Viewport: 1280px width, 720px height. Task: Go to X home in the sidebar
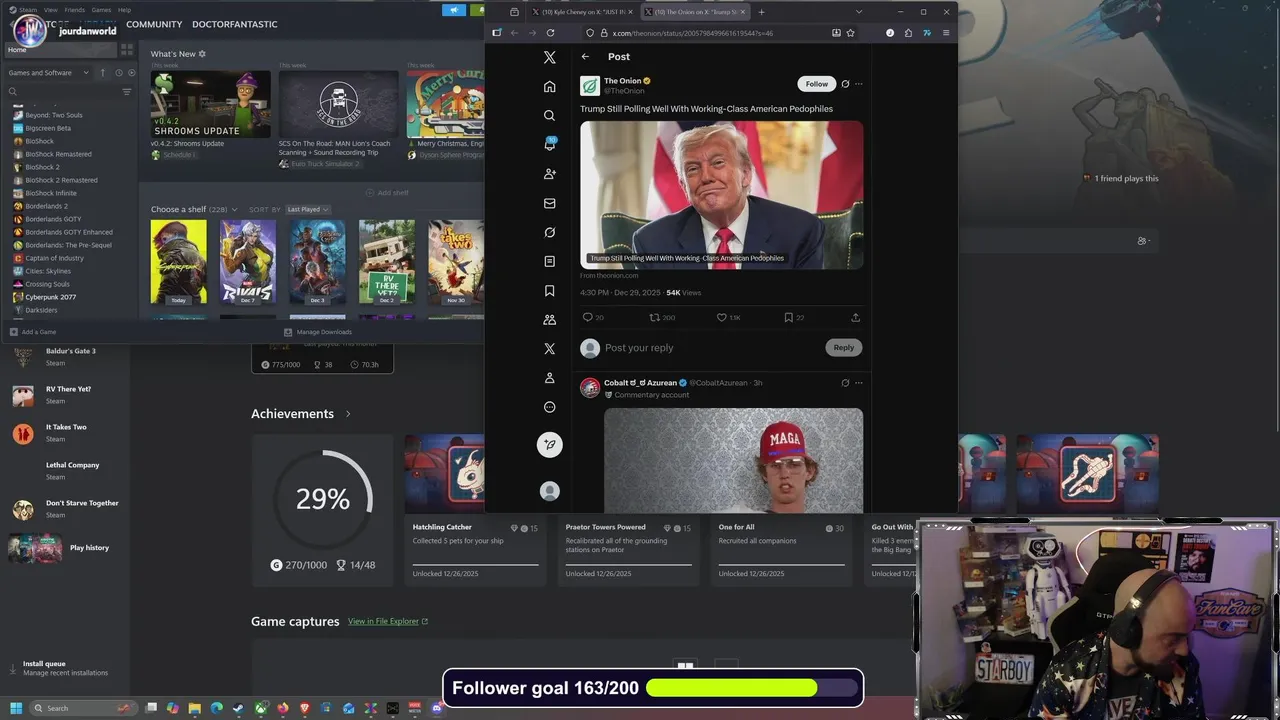[549, 87]
